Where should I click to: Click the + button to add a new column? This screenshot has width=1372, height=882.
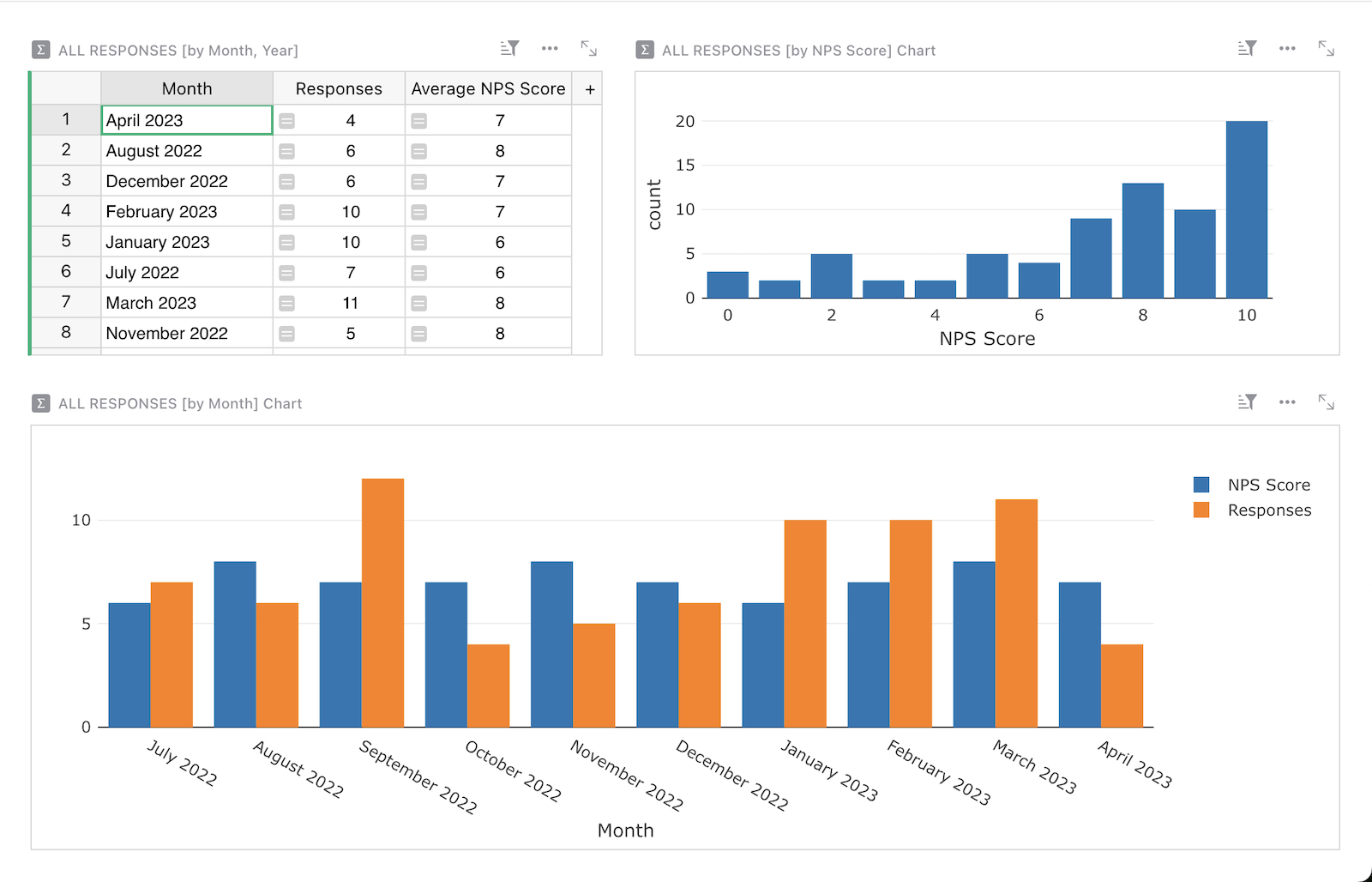coord(589,88)
